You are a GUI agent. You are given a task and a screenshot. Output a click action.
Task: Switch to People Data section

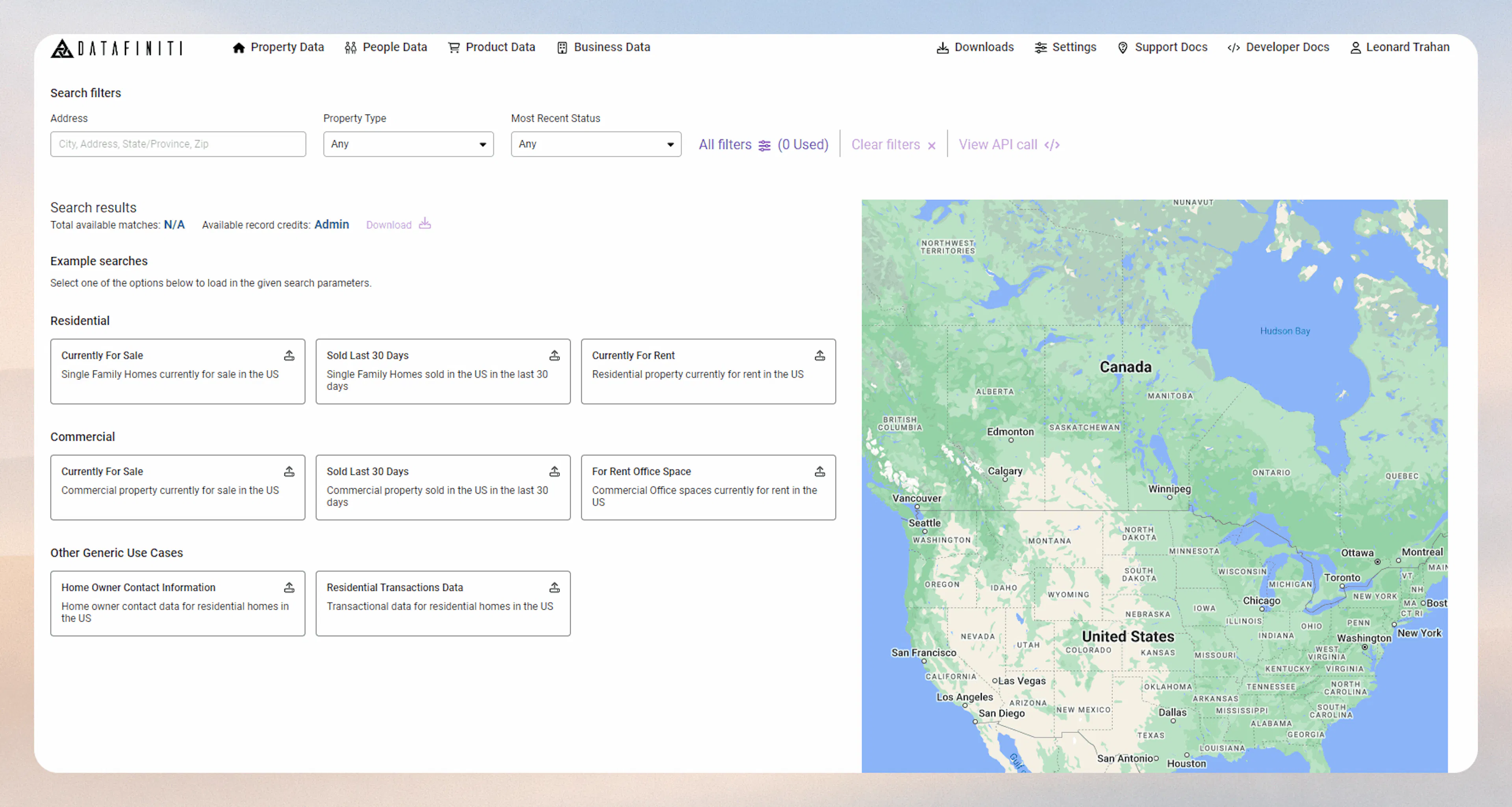(x=385, y=48)
